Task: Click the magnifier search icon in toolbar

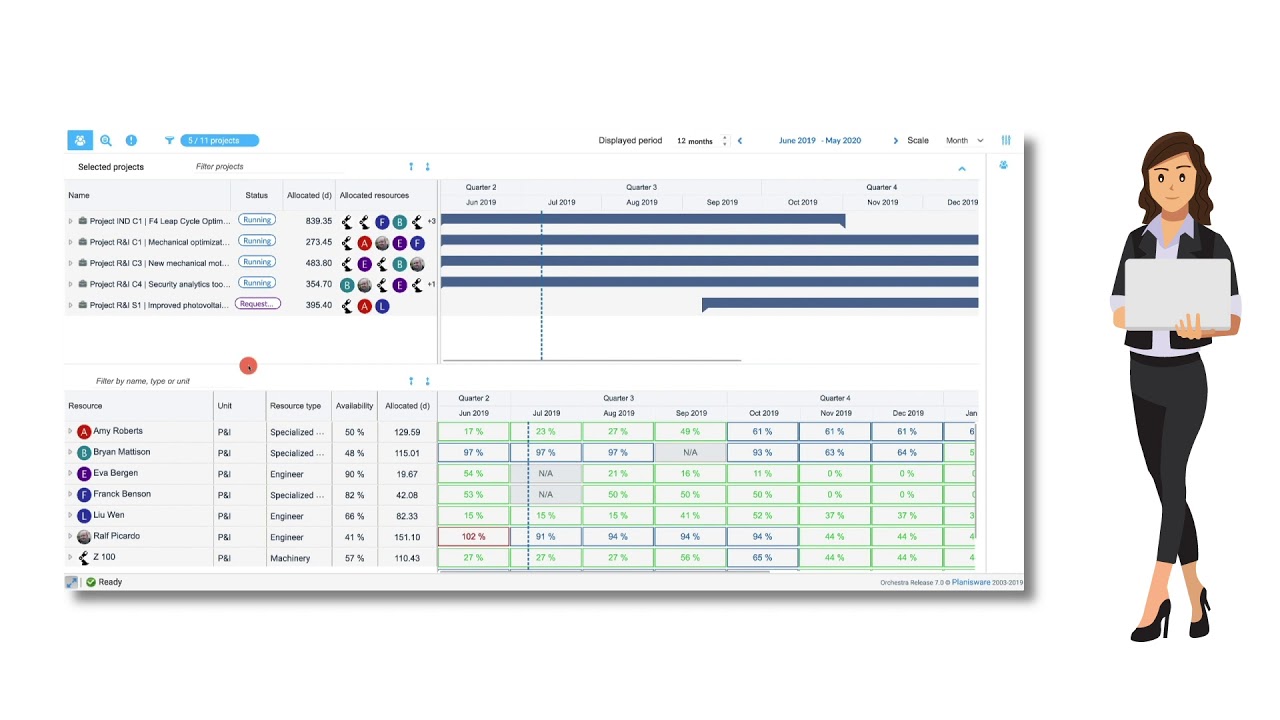Action: (x=106, y=141)
